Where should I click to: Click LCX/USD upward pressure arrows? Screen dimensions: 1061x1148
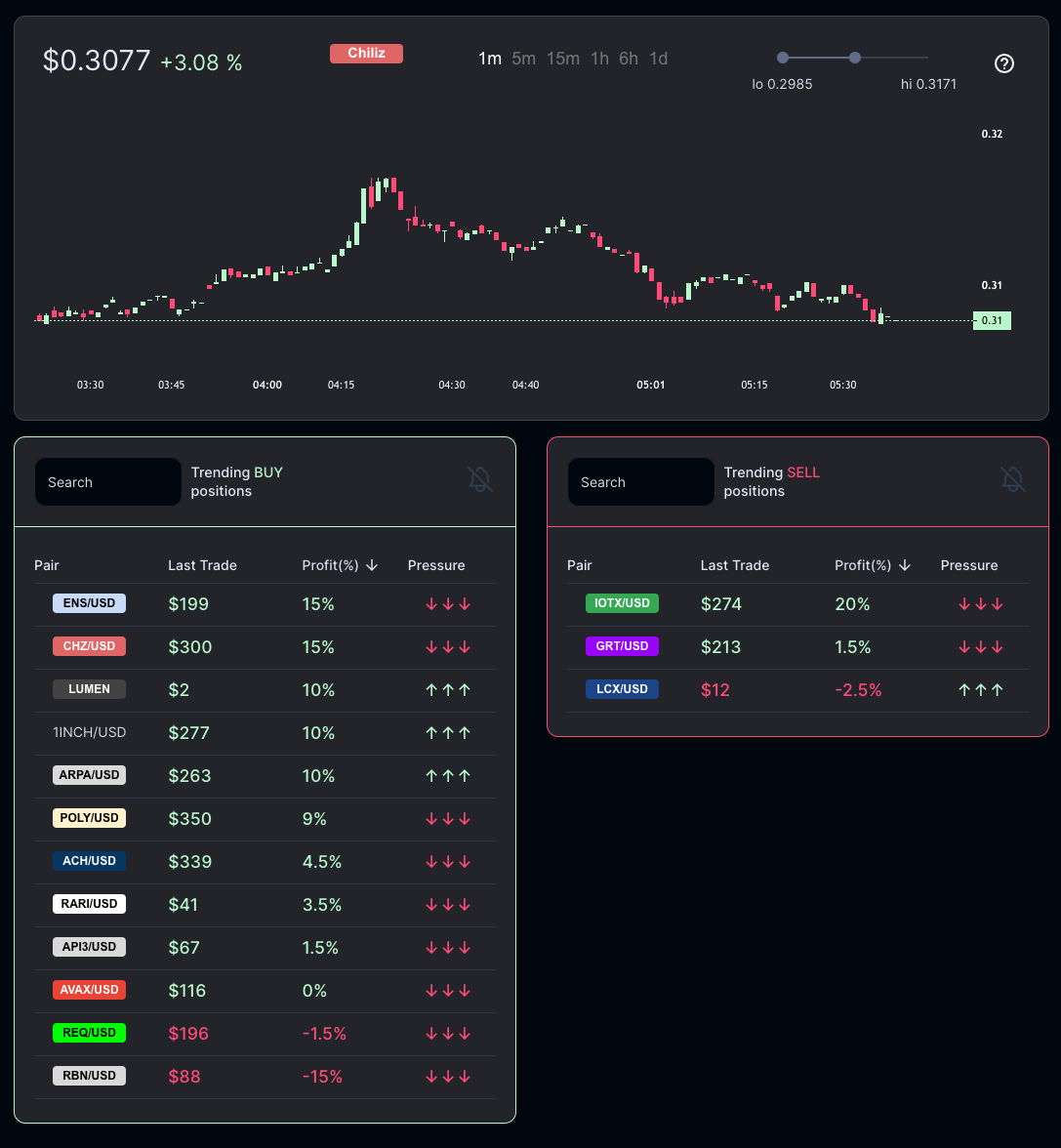[x=981, y=690]
